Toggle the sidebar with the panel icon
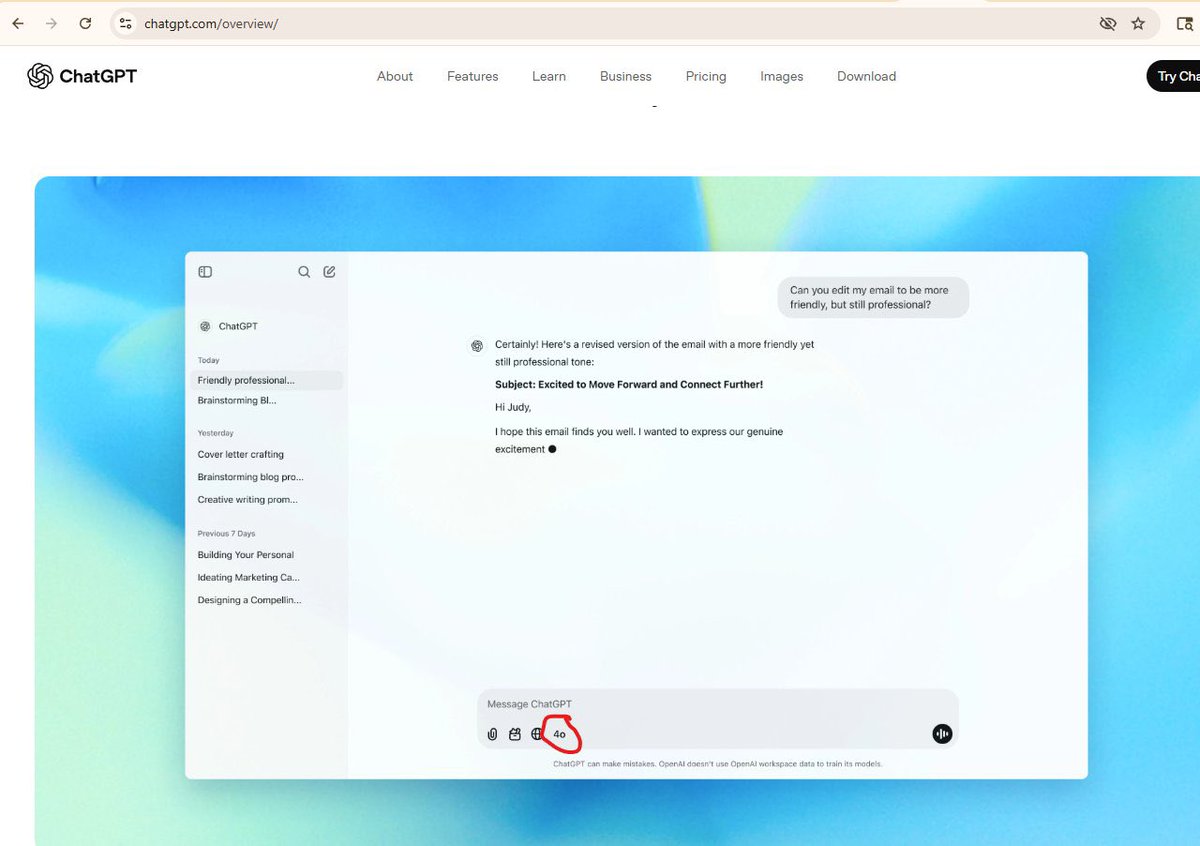 pos(205,272)
